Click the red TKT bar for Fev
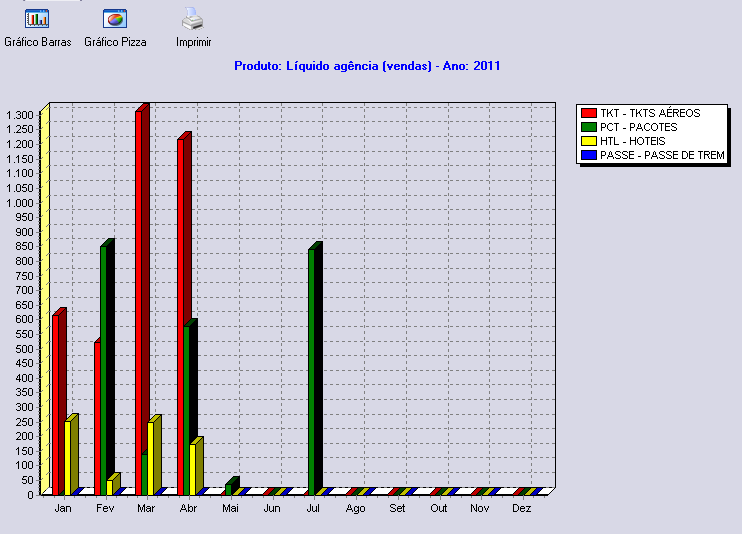742x534 pixels. [97, 418]
